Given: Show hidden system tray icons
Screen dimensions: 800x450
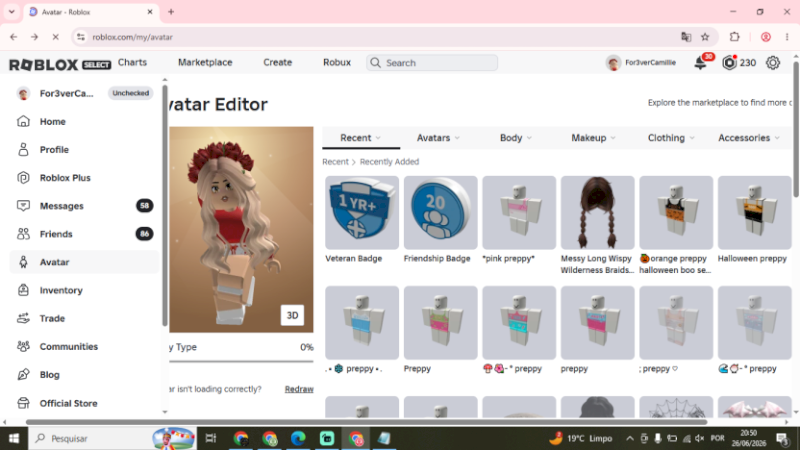Looking at the screenshot, I should click(x=630, y=438).
